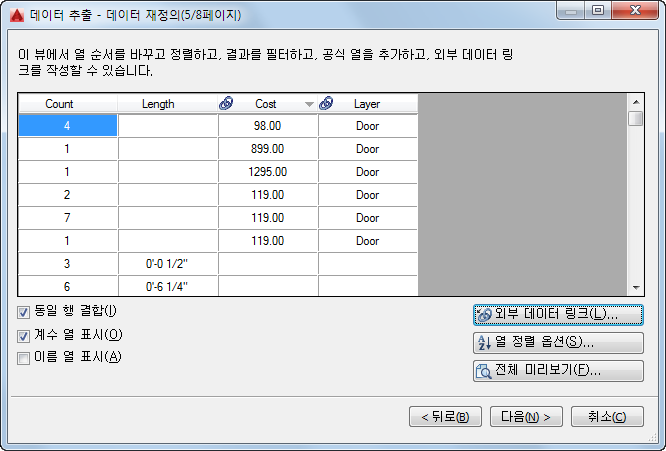Click the link icon beside Layer header

[x=326, y=103]
